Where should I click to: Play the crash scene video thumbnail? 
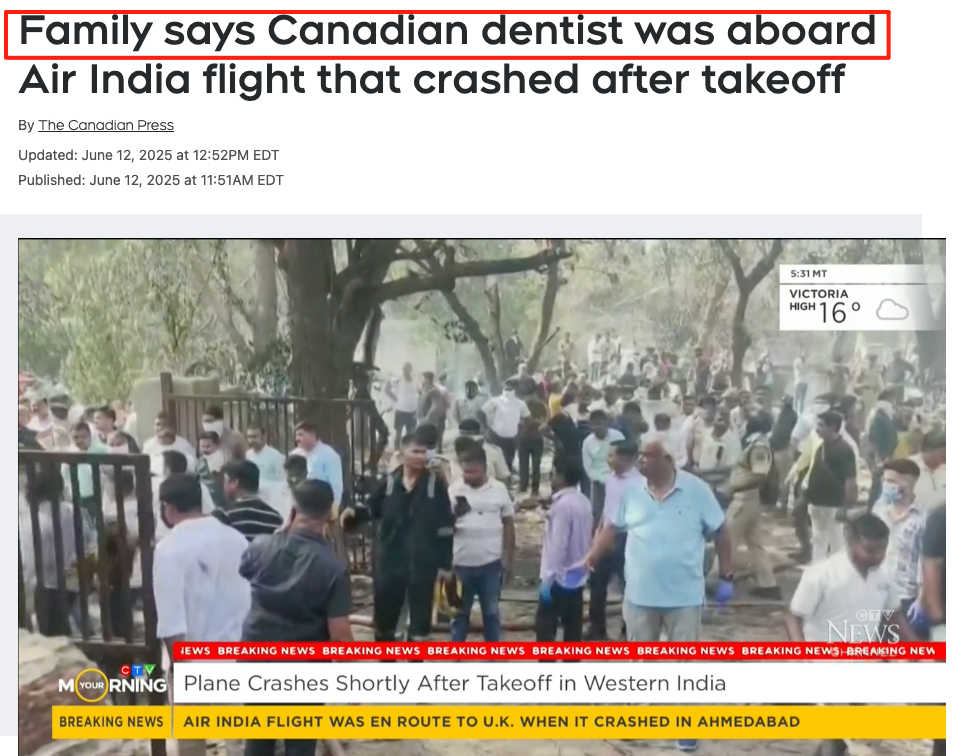click(482, 497)
